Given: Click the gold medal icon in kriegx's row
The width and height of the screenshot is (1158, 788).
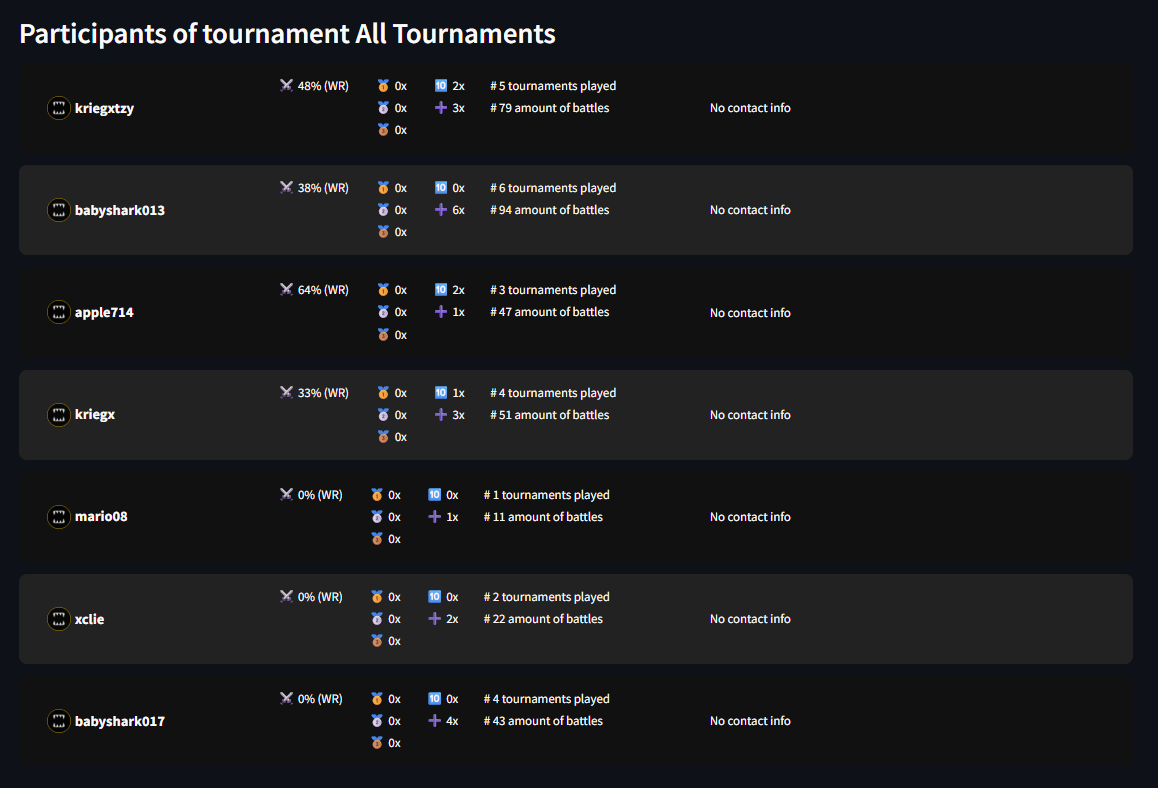Looking at the screenshot, I should (383, 392).
